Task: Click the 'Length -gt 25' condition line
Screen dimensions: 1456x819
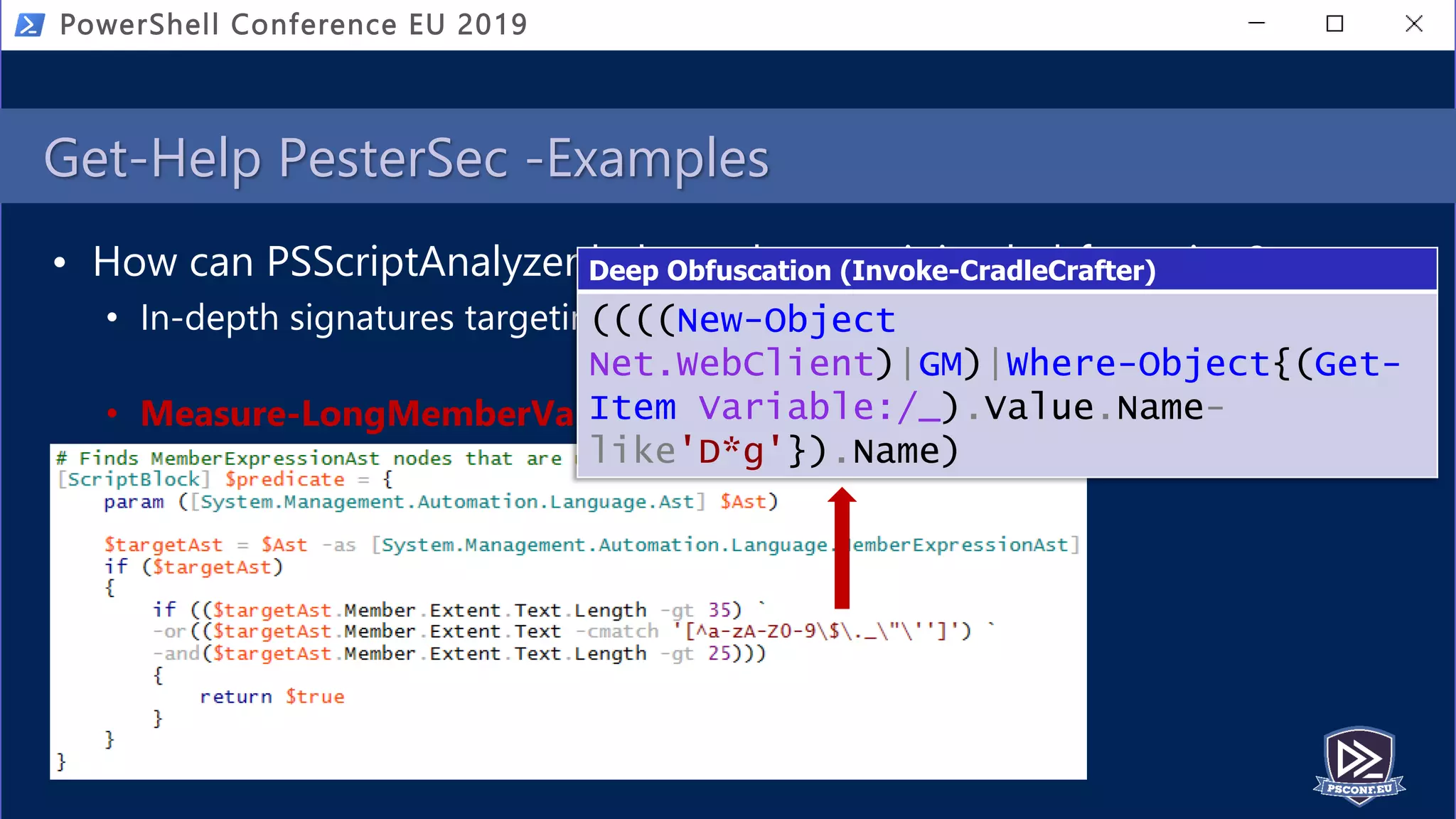Action: 459,653
